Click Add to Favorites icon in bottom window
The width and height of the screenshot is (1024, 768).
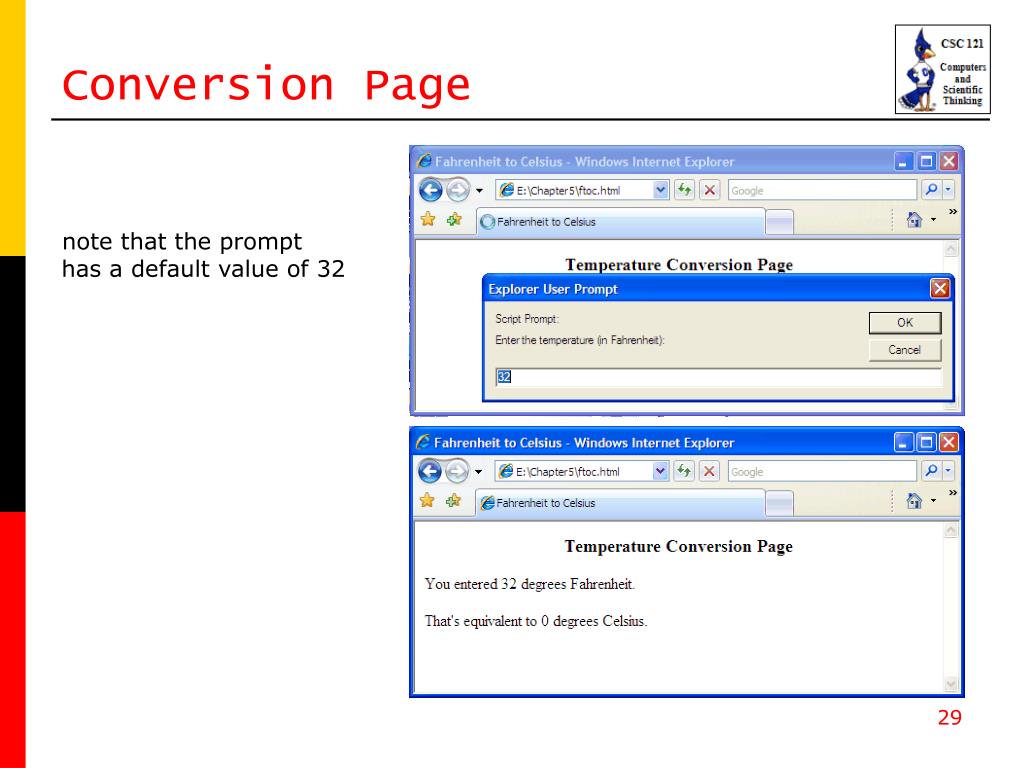click(x=453, y=500)
